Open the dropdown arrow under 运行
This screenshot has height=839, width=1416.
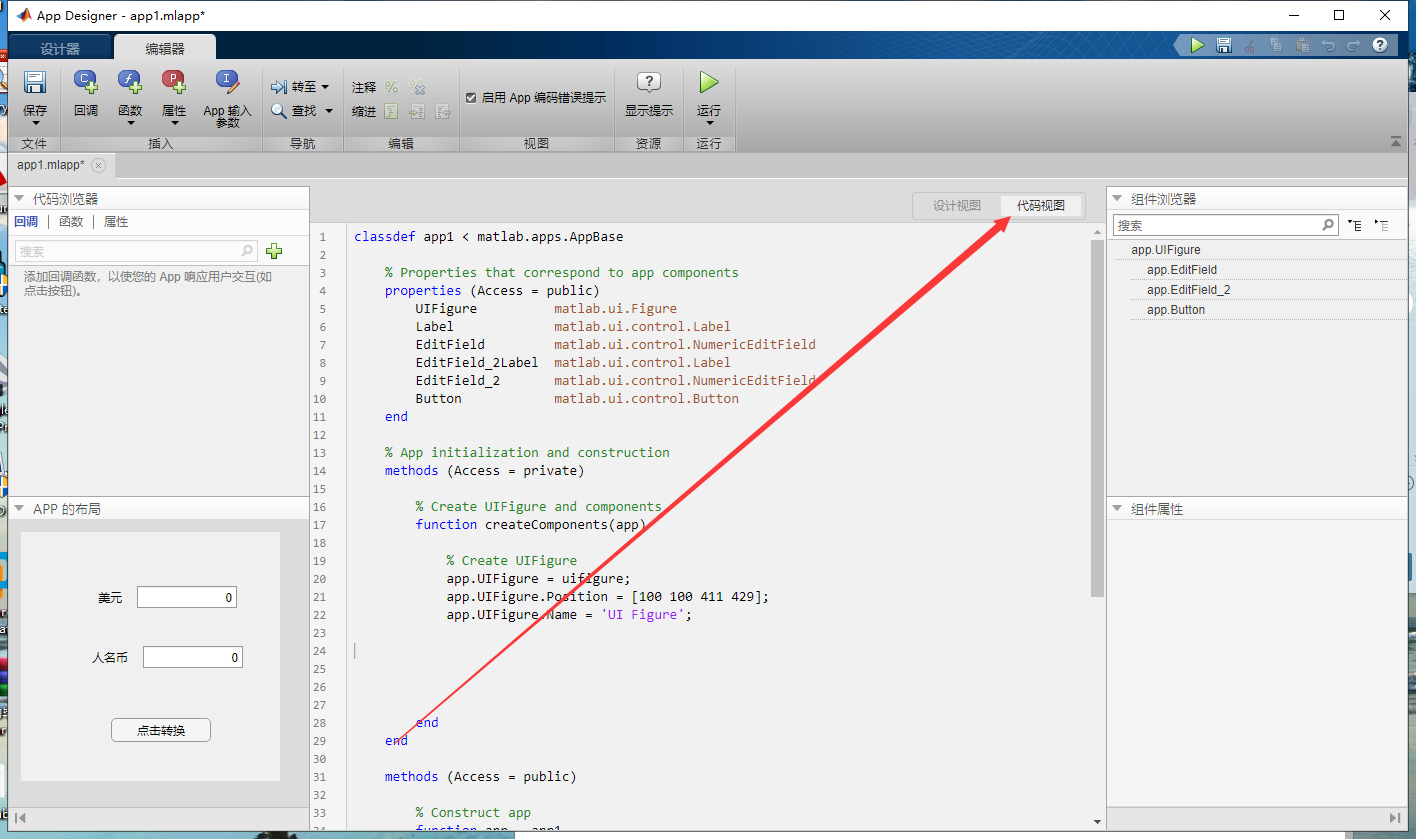pos(709,124)
